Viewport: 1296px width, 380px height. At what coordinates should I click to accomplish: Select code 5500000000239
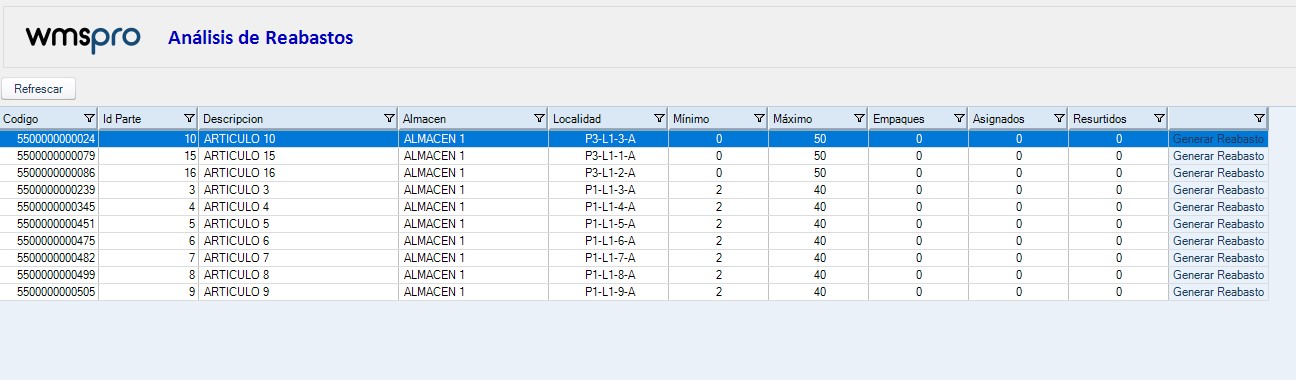tap(49, 190)
